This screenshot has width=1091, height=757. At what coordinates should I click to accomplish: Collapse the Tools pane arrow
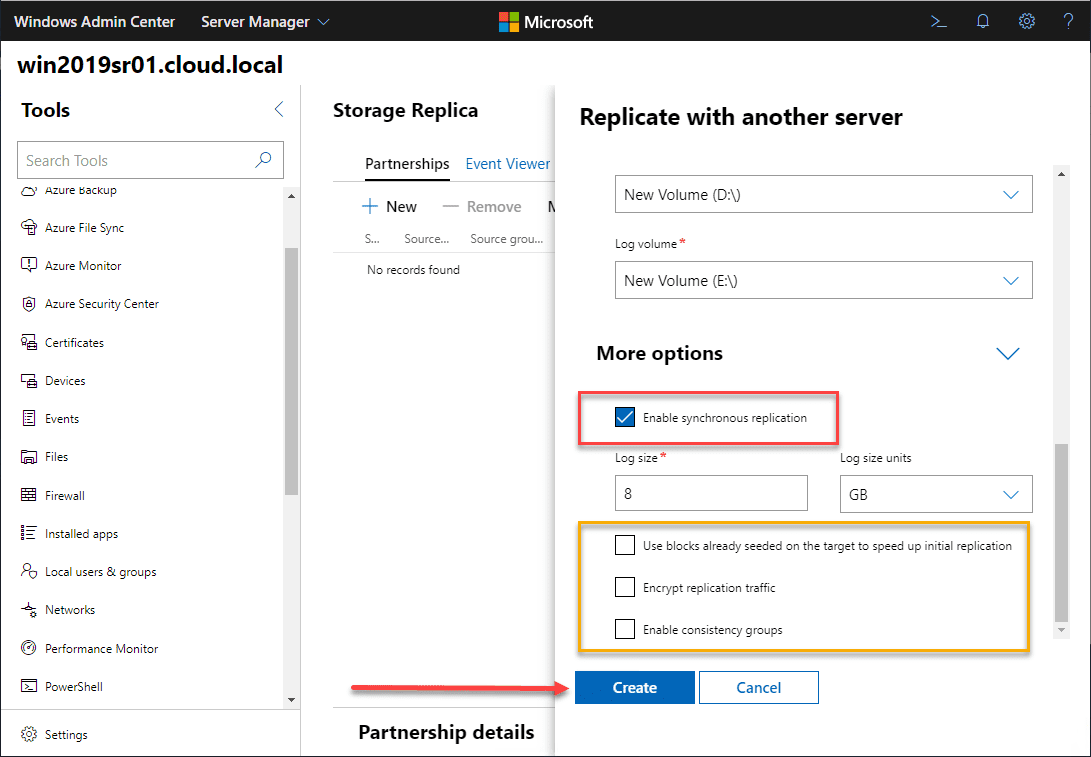click(279, 110)
